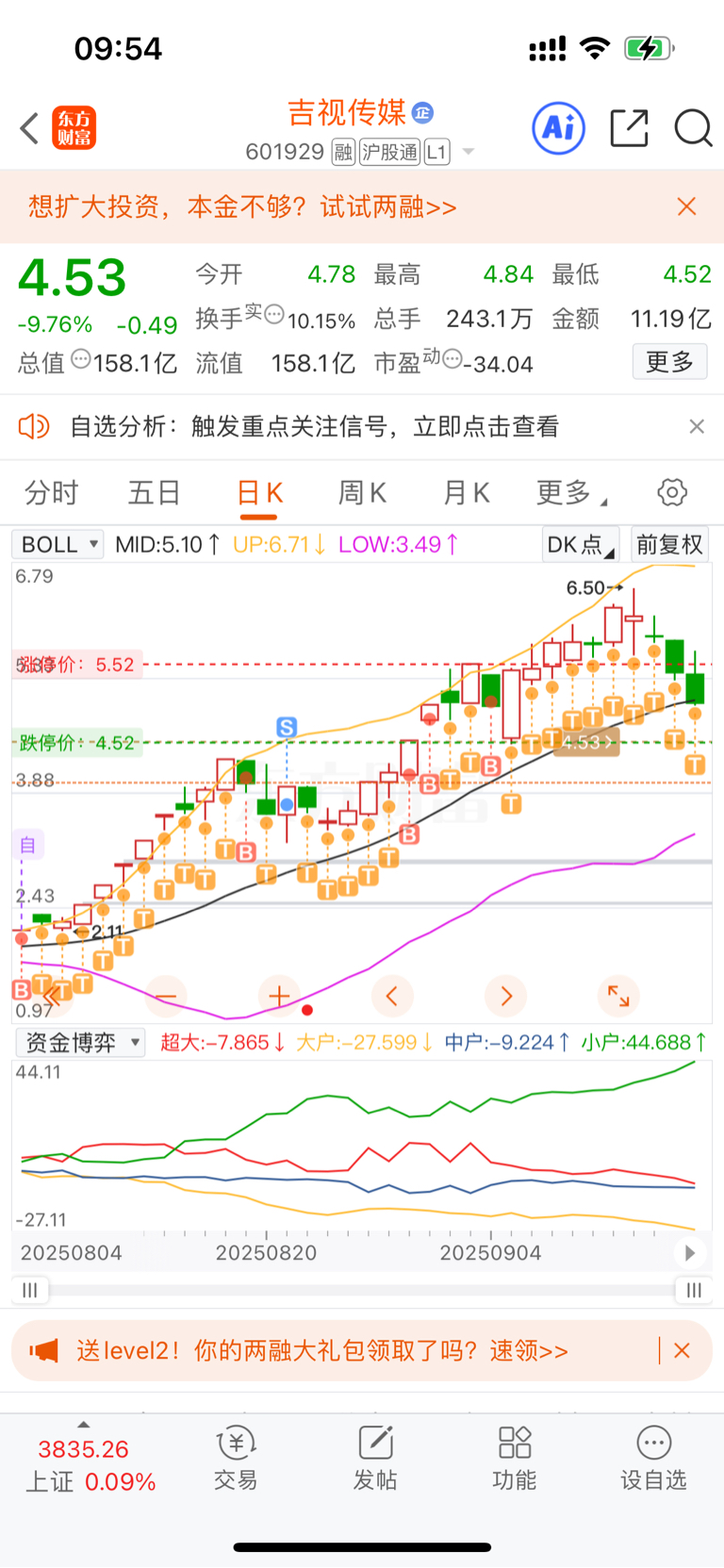Close the 两融 top banner
This screenshot has height=1568, width=724.
pos(687,206)
